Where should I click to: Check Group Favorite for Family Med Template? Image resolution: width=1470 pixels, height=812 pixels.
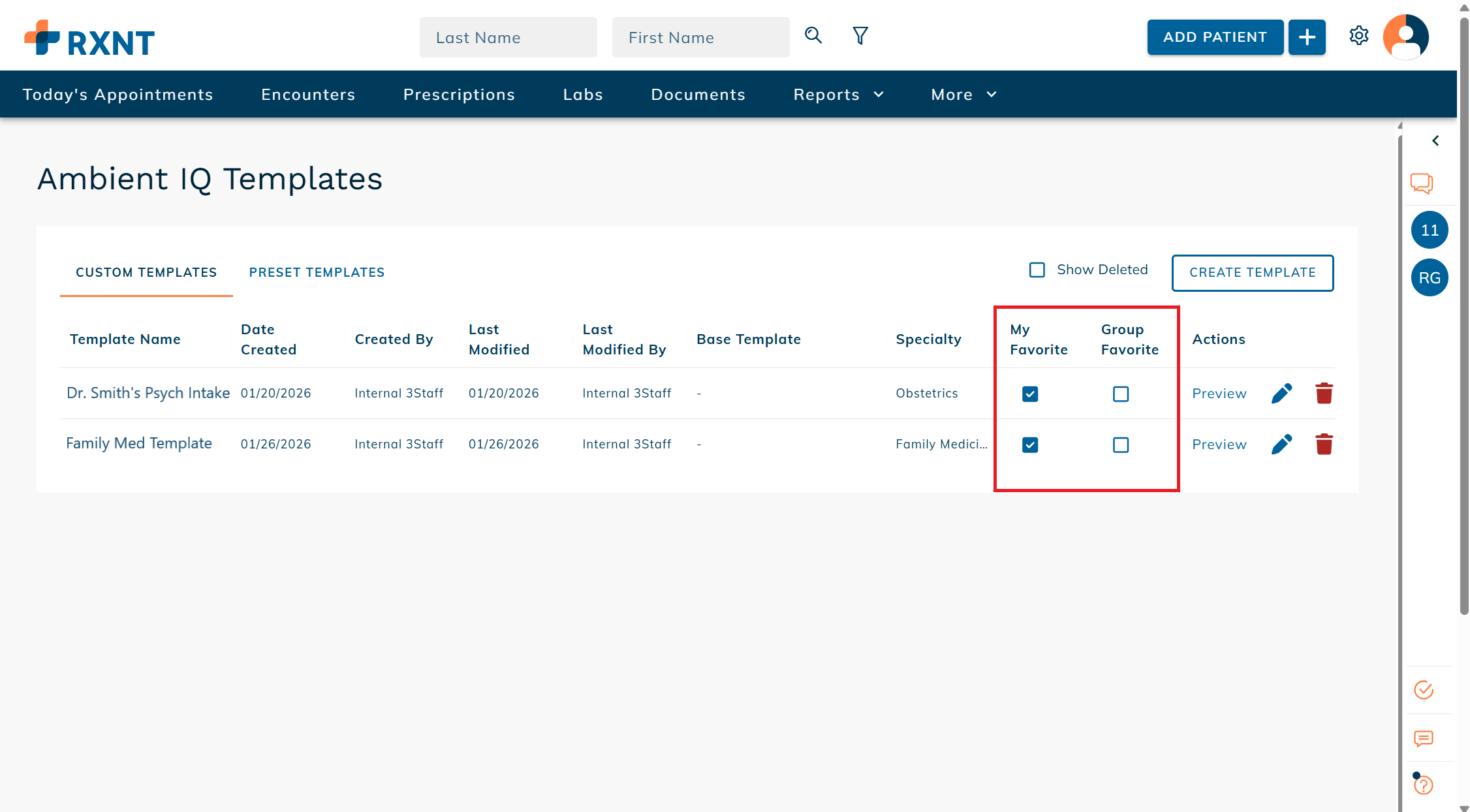click(1121, 445)
